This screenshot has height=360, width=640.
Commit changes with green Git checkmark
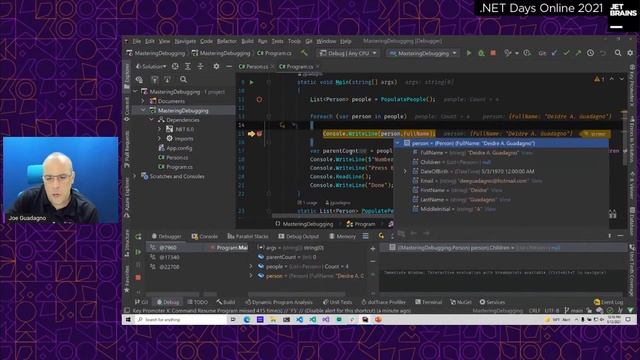(566, 53)
